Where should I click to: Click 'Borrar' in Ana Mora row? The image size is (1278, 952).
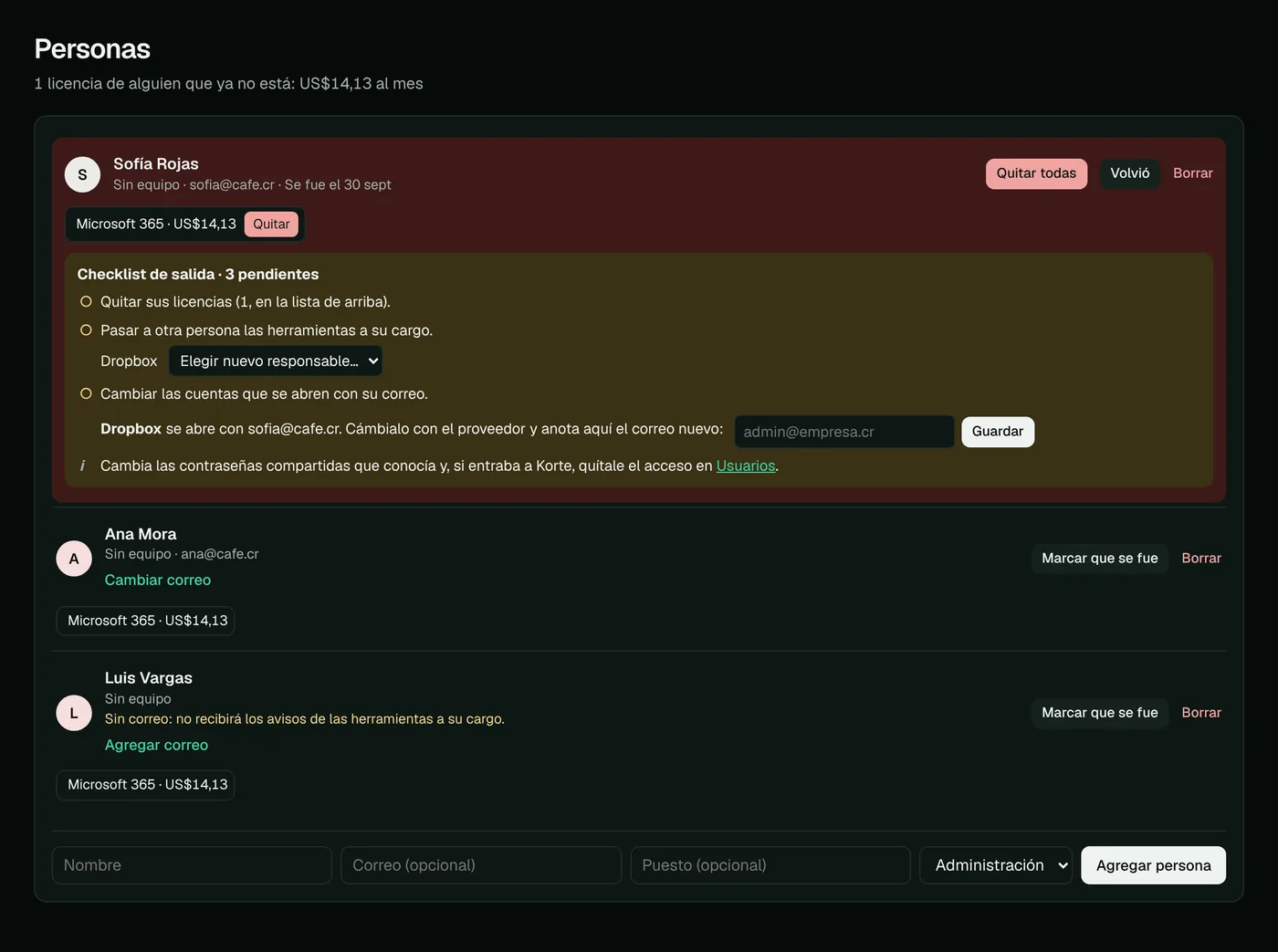(x=1200, y=558)
